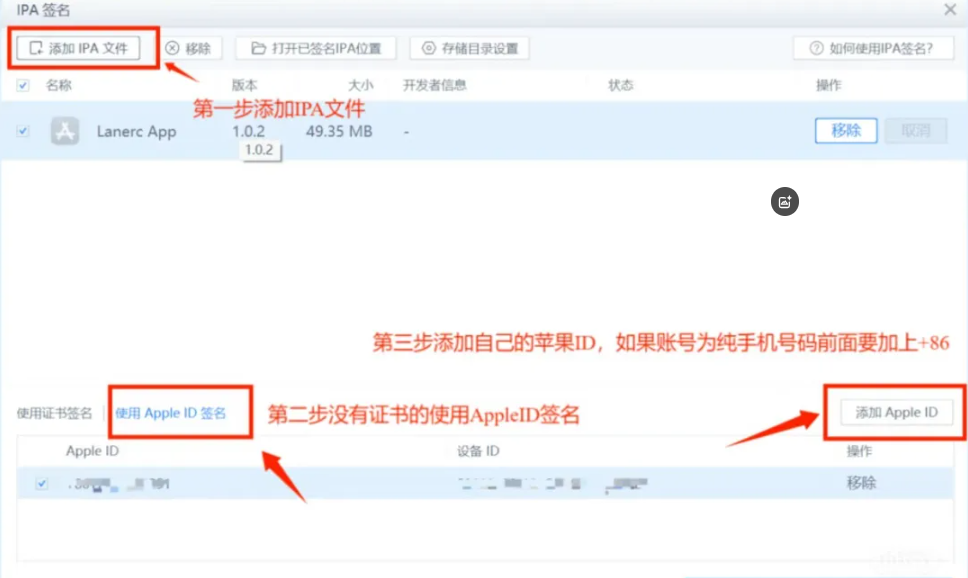Open the signed IPA location folder
968x578 pixels.
(316, 48)
